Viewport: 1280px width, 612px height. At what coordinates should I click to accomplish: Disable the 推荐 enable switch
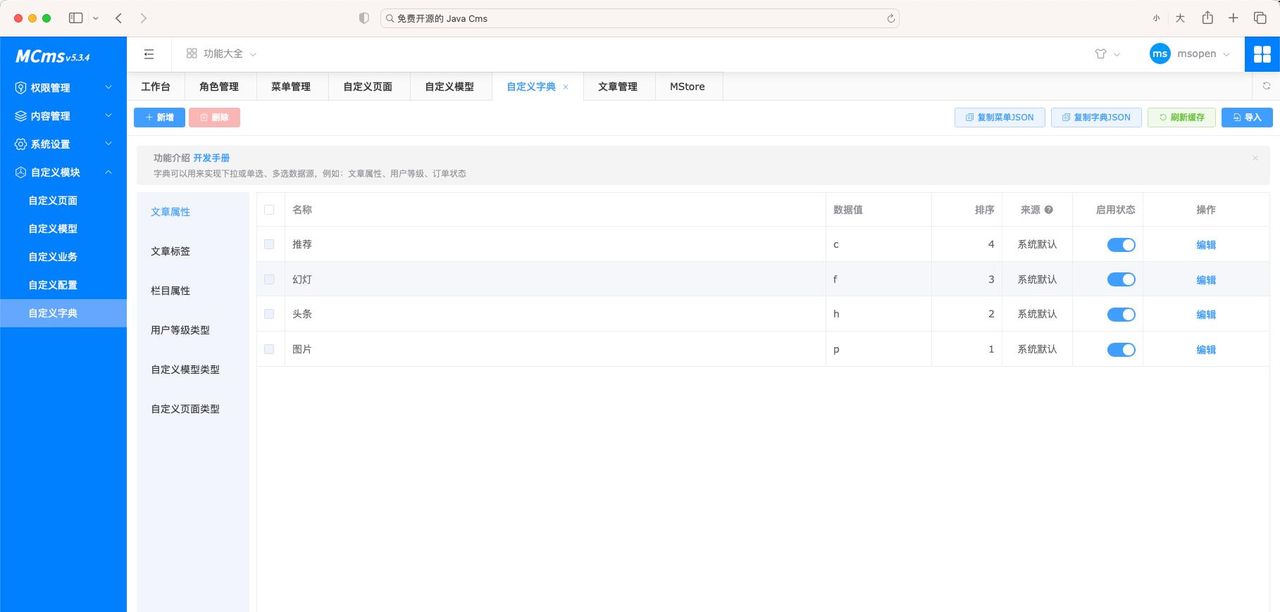pyautogui.click(x=1121, y=244)
